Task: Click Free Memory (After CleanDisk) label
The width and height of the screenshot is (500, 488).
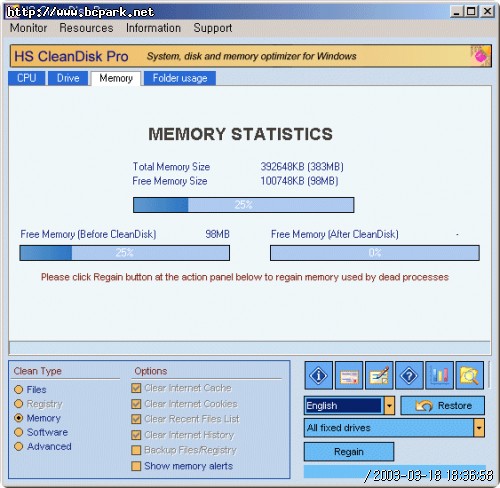Action: [335, 234]
